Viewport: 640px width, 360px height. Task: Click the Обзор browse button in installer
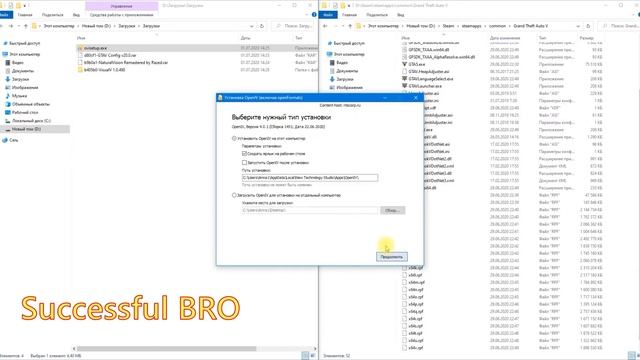pos(392,210)
